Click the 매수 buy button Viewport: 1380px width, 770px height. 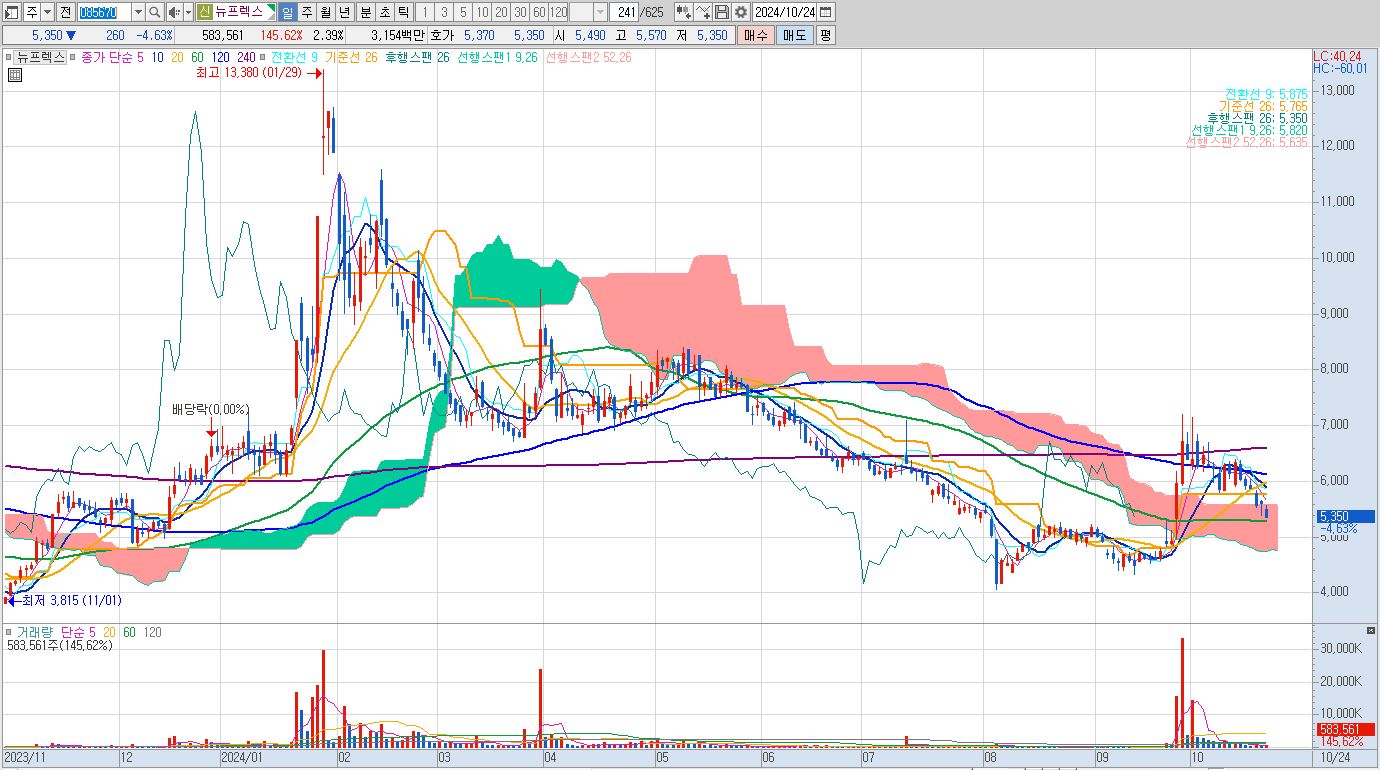click(x=756, y=35)
